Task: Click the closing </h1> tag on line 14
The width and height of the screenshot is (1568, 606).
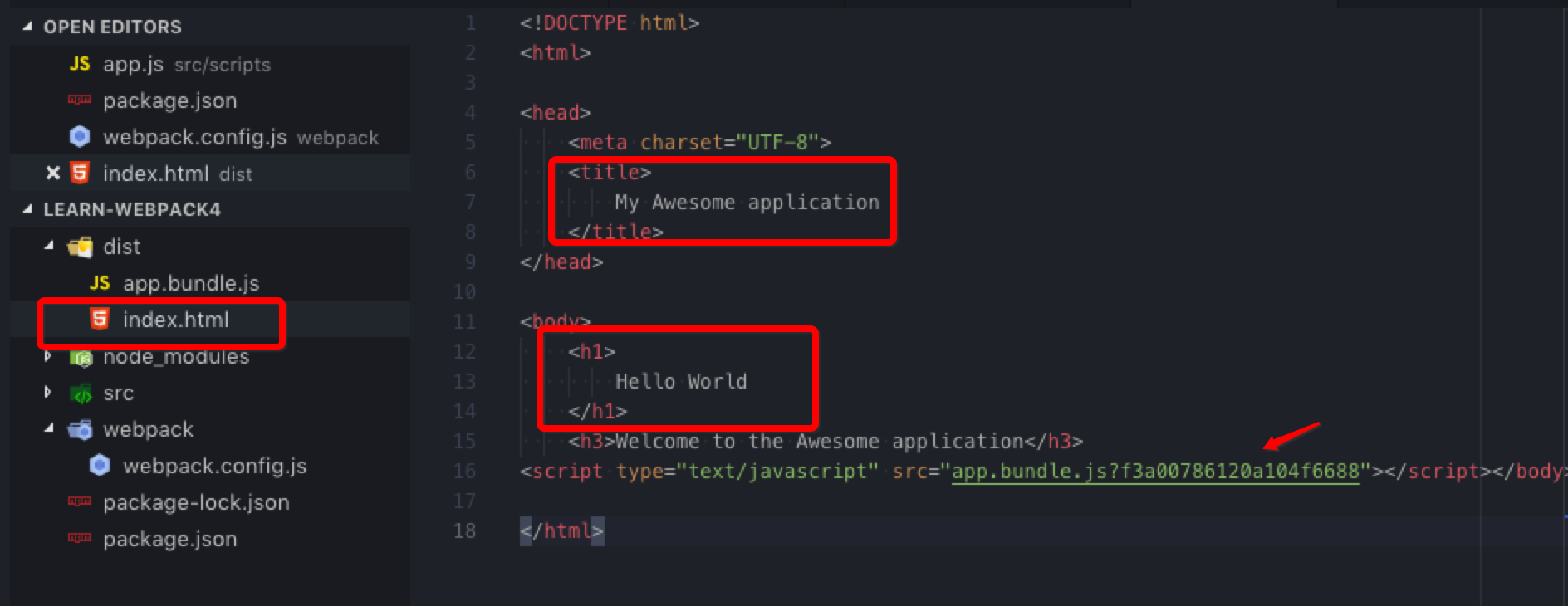Action: click(597, 411)
